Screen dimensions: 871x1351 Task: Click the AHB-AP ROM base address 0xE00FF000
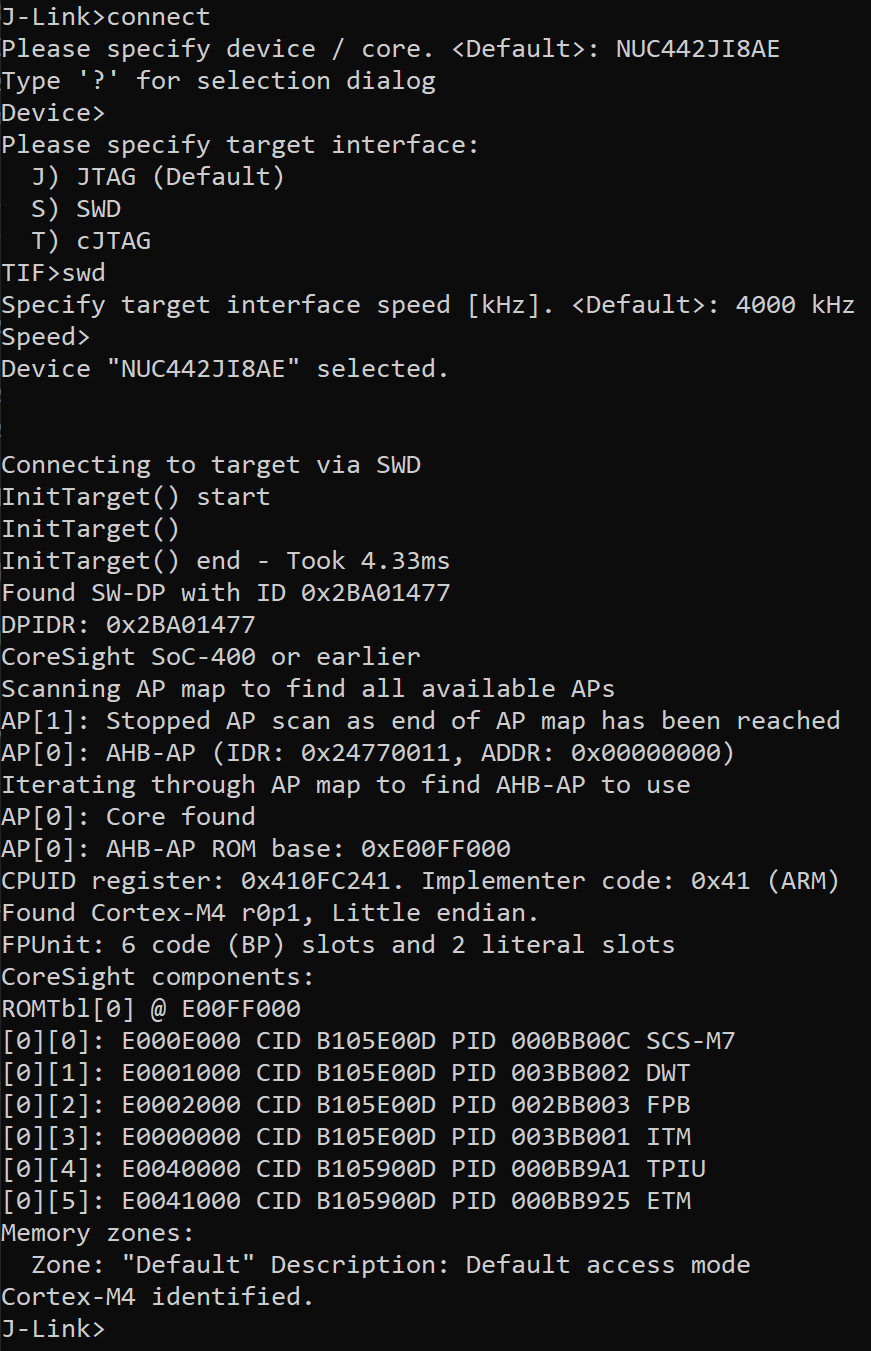[435, 849]
